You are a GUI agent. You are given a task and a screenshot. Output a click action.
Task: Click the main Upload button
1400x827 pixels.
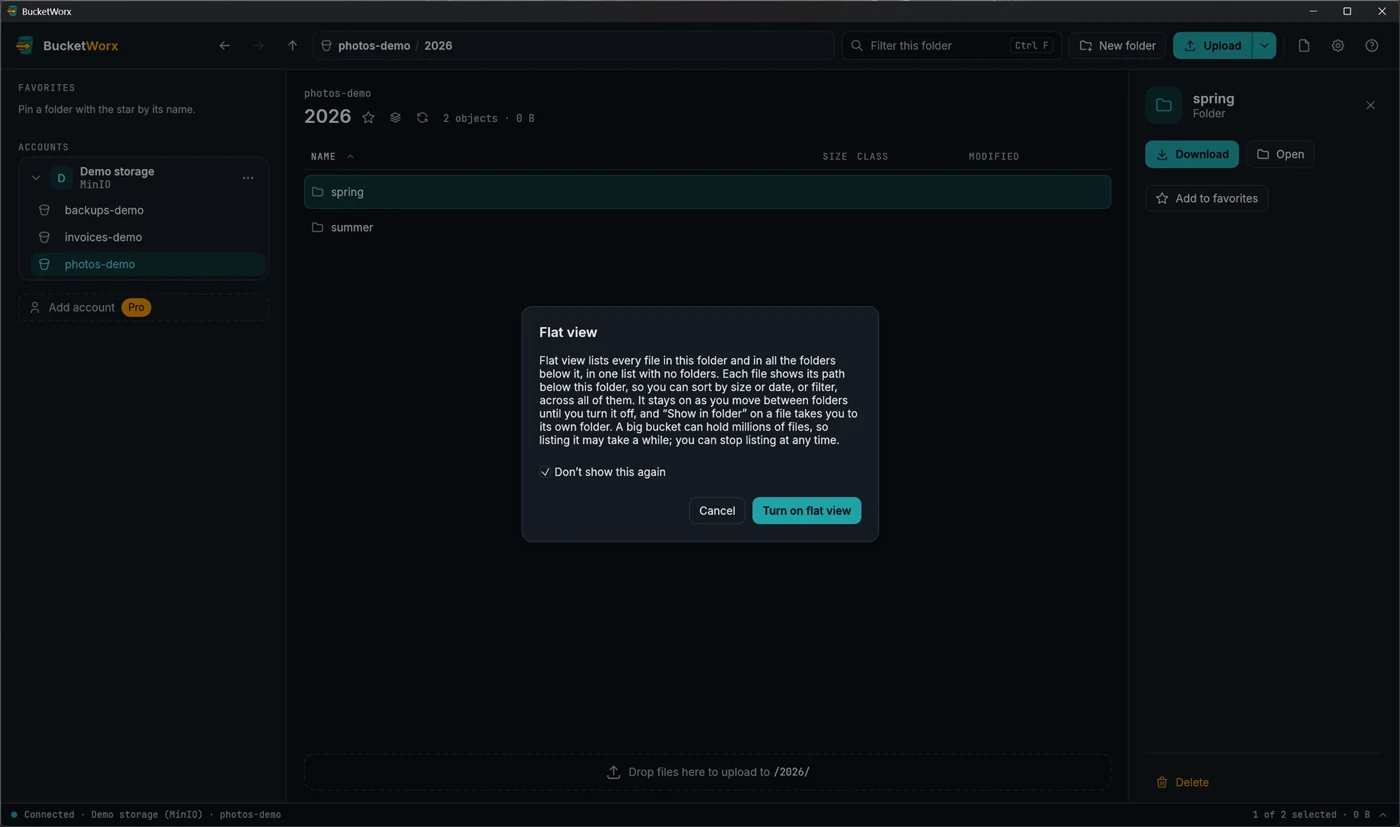[1213, 46]
